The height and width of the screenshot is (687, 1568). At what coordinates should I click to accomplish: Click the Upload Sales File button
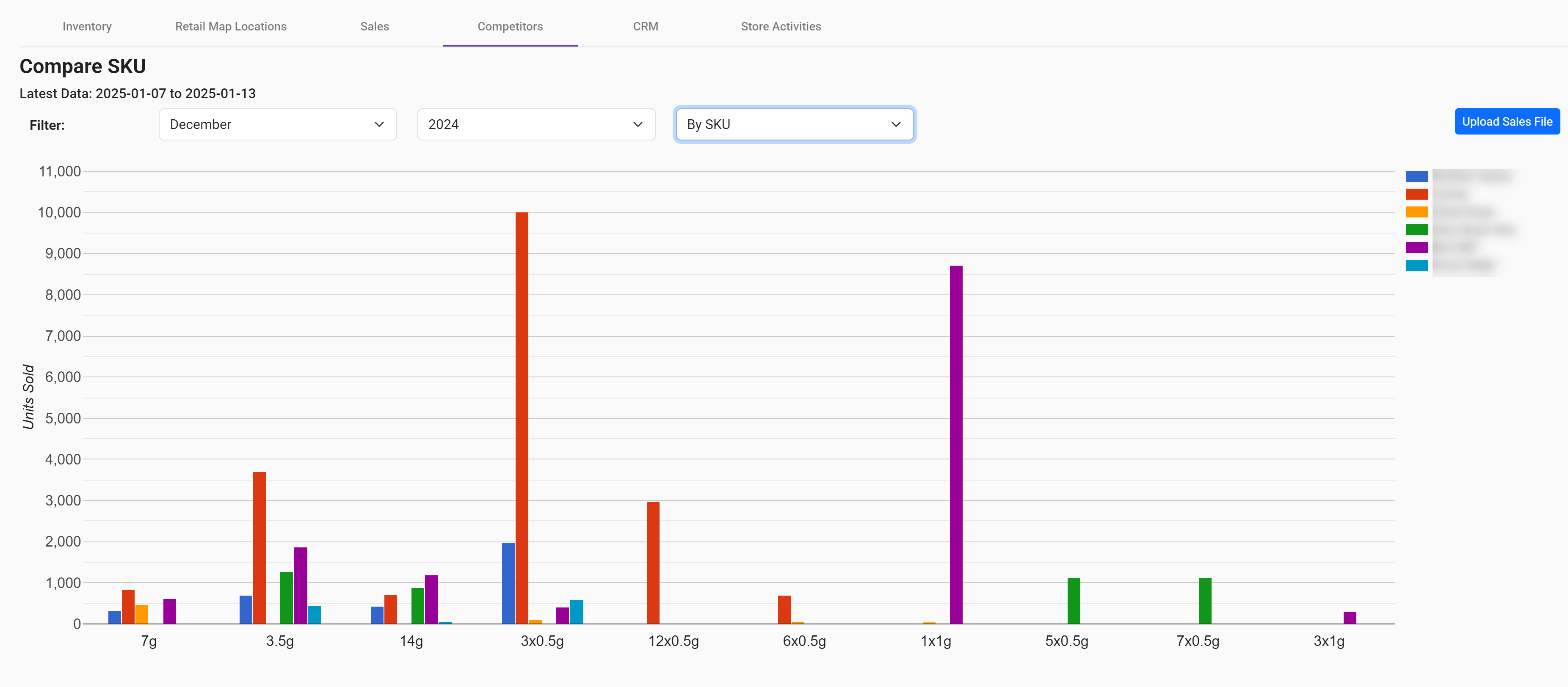tap(1507, 122)
